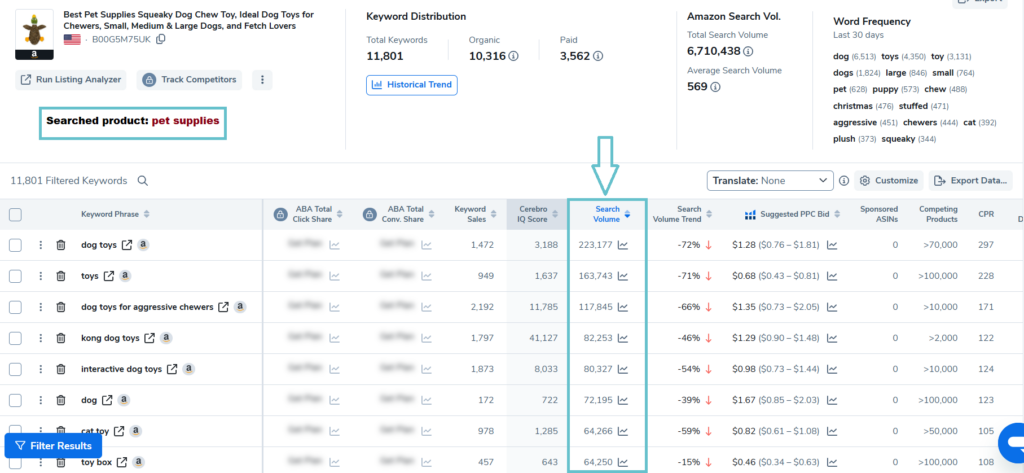Delete the dog keyword row

(61, 400)
